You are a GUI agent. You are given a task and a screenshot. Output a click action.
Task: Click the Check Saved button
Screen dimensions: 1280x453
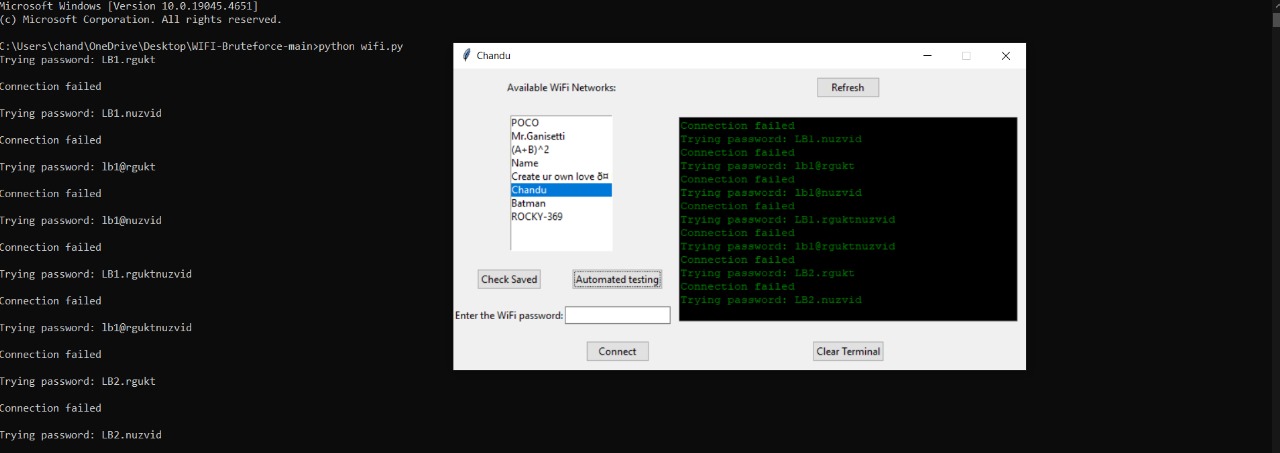(509, 279)
